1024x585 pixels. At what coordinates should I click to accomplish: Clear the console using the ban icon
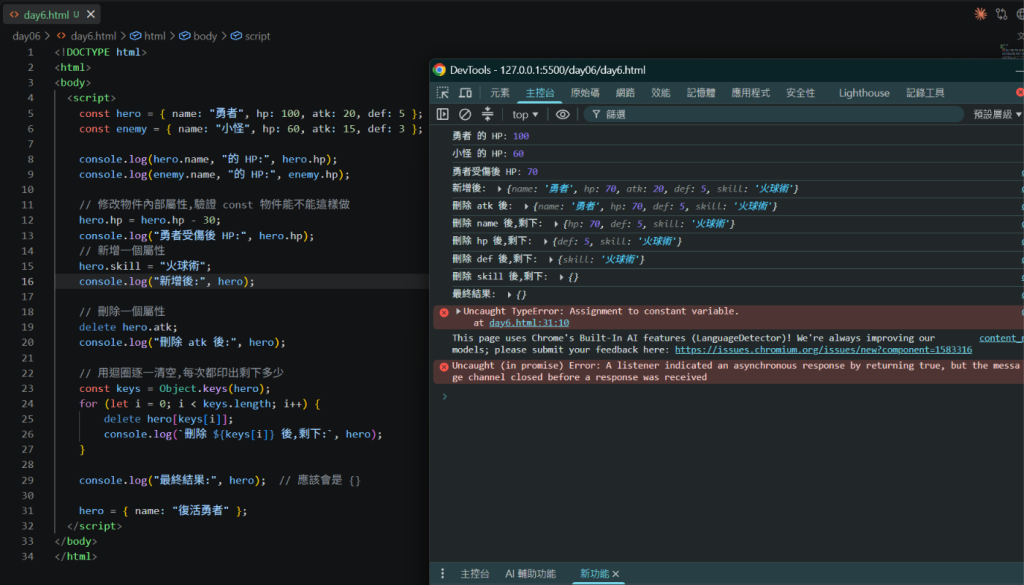point(465,114)
